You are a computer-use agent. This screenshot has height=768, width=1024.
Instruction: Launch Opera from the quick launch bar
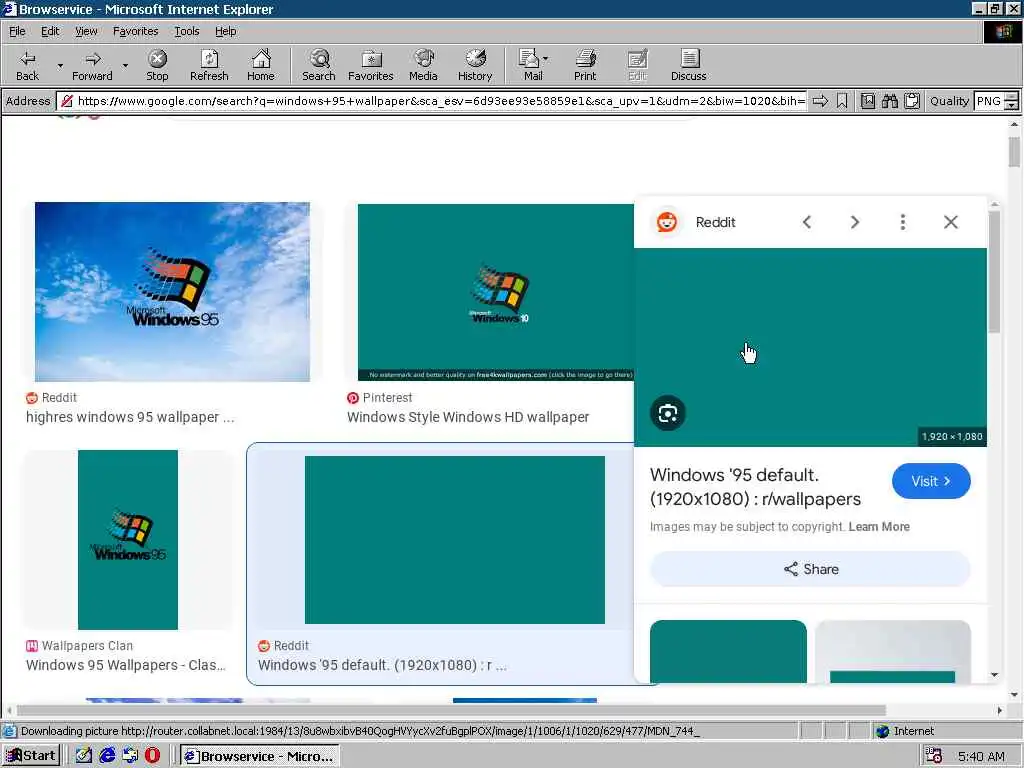tap(152, 756)
